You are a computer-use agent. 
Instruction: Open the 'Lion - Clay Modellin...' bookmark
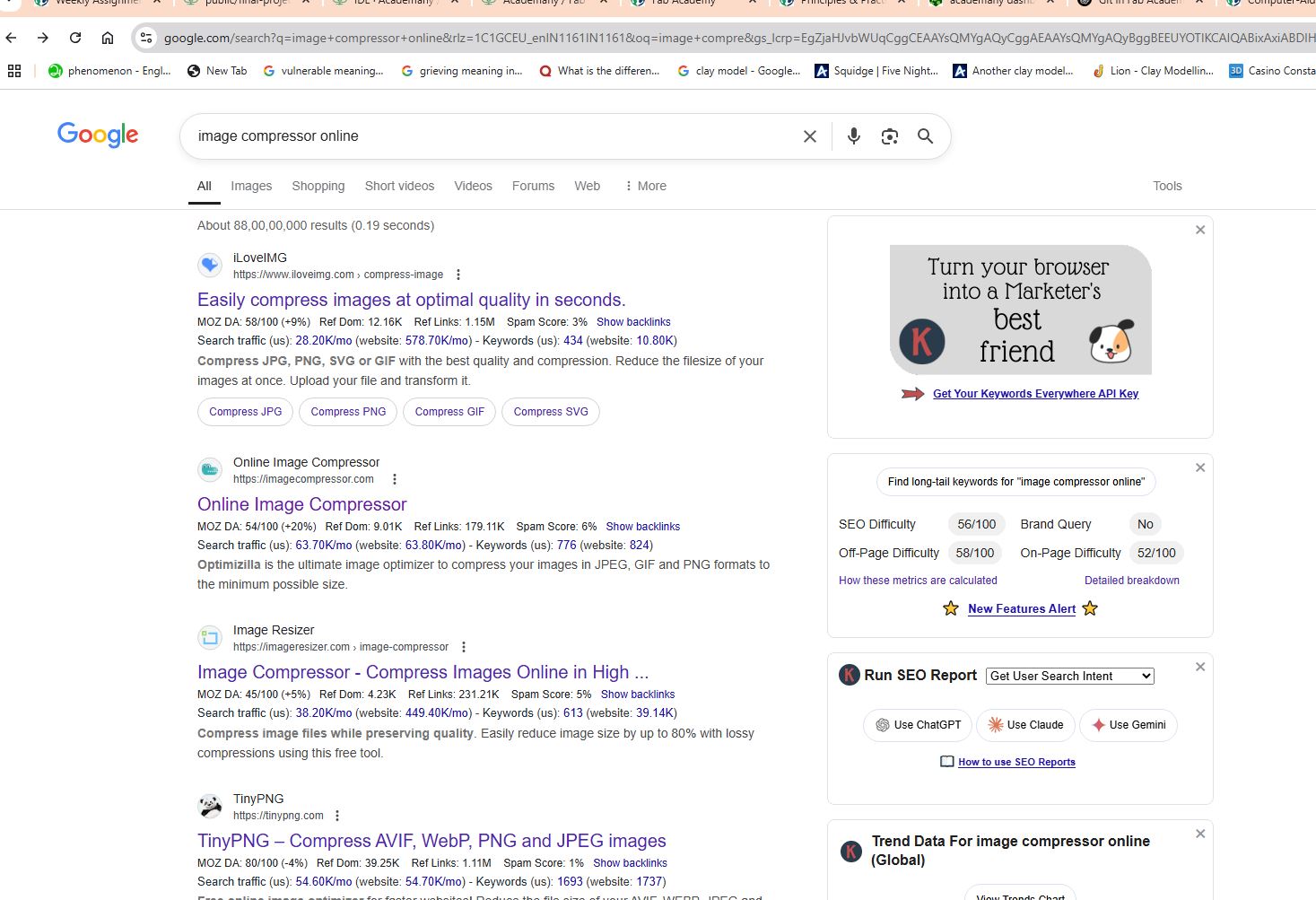coord(1152,71)
